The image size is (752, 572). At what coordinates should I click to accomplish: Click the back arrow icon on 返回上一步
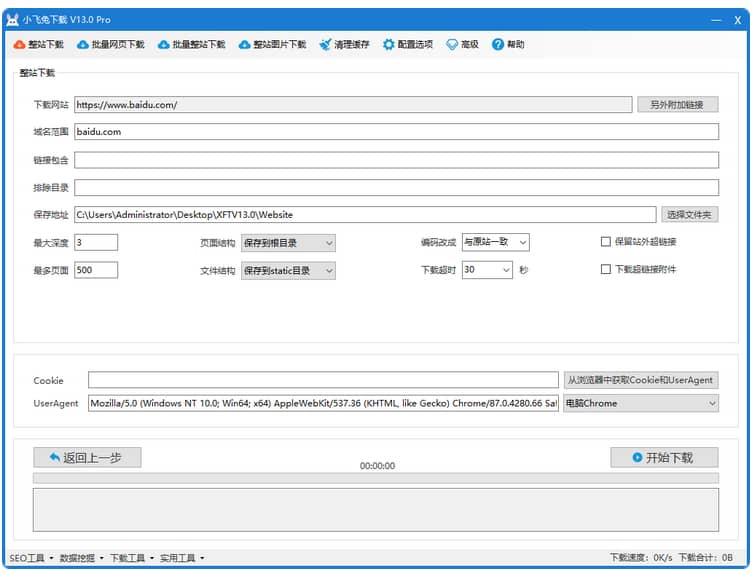tap(54, 457)
